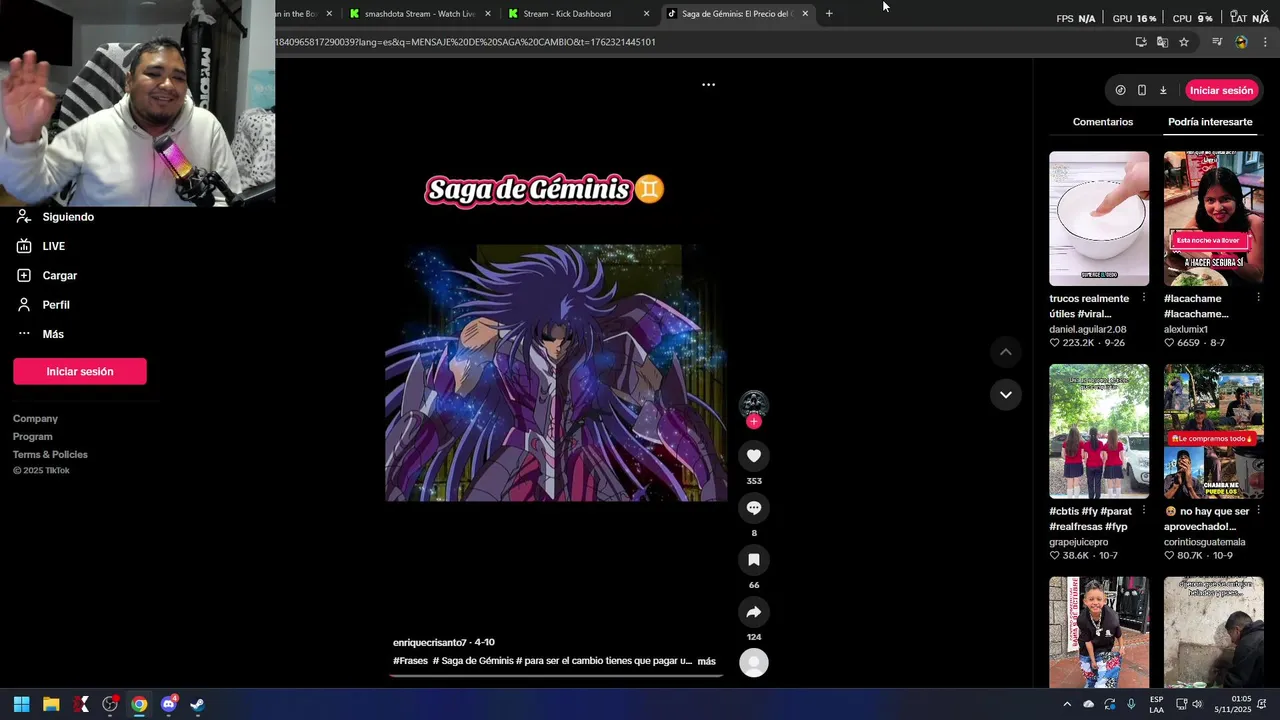Show hidden system tray icons
1280x720 pixels.
coord(1067,704)
